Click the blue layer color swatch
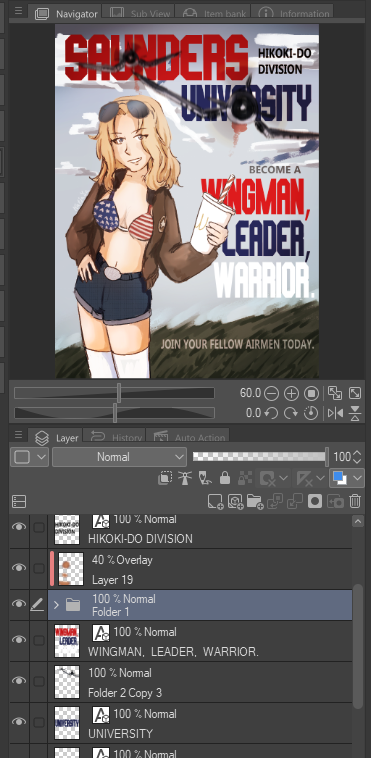This screenshot has width=371, height=758. pos(340,479)
